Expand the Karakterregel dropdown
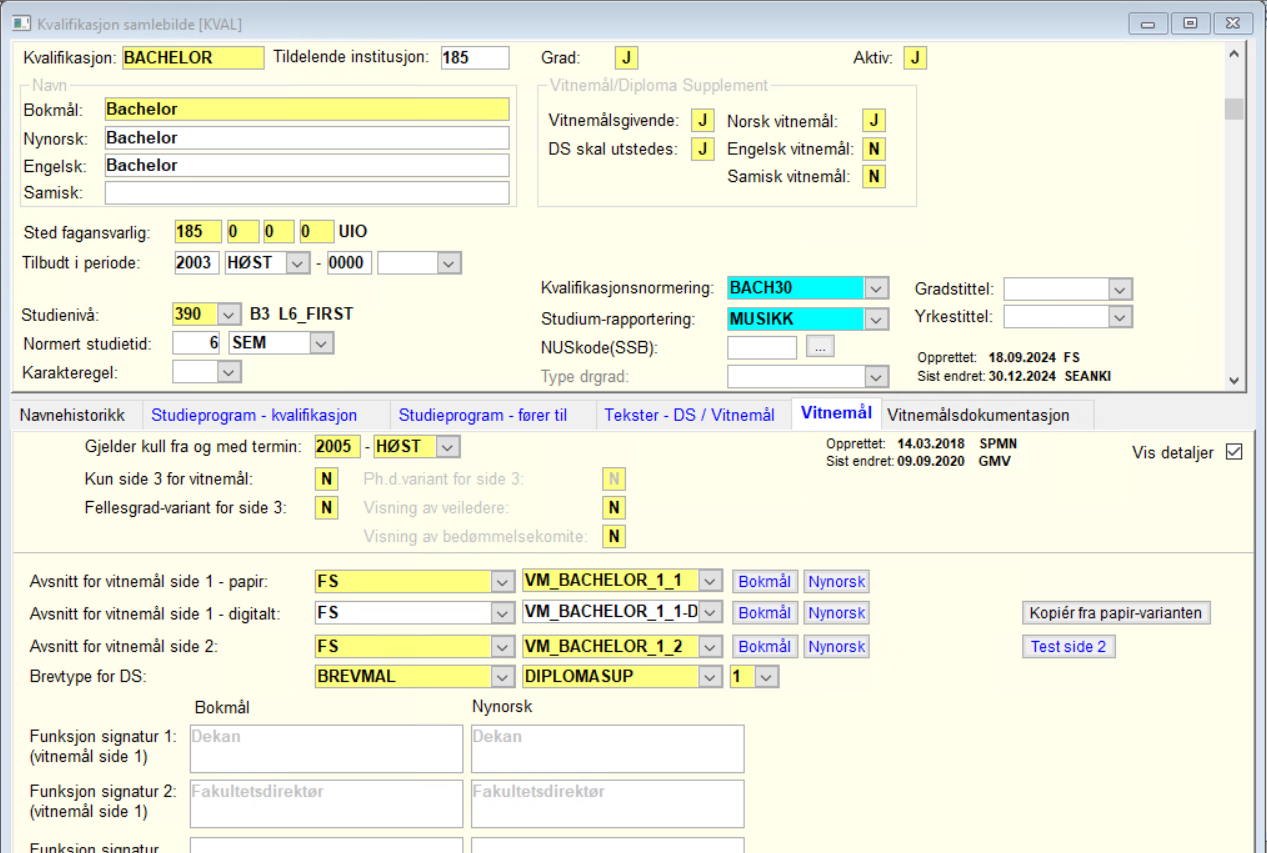Viewport: 1267px width, 853px height. 229,372
